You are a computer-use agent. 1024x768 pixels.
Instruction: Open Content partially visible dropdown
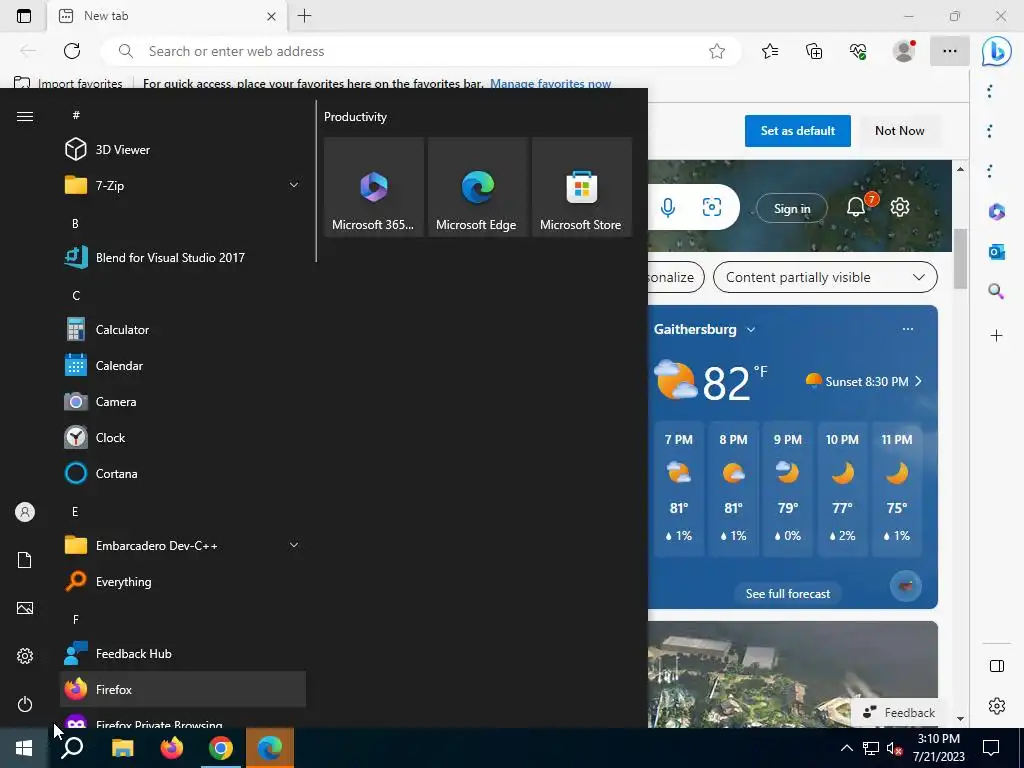825,277
